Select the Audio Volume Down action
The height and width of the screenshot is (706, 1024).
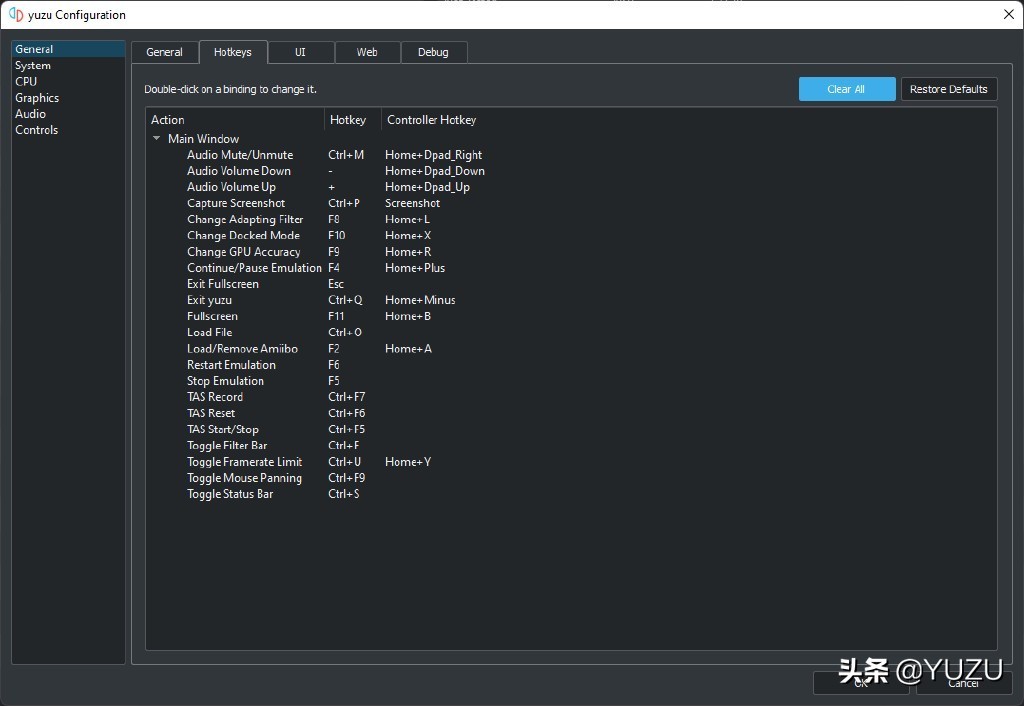239,171
